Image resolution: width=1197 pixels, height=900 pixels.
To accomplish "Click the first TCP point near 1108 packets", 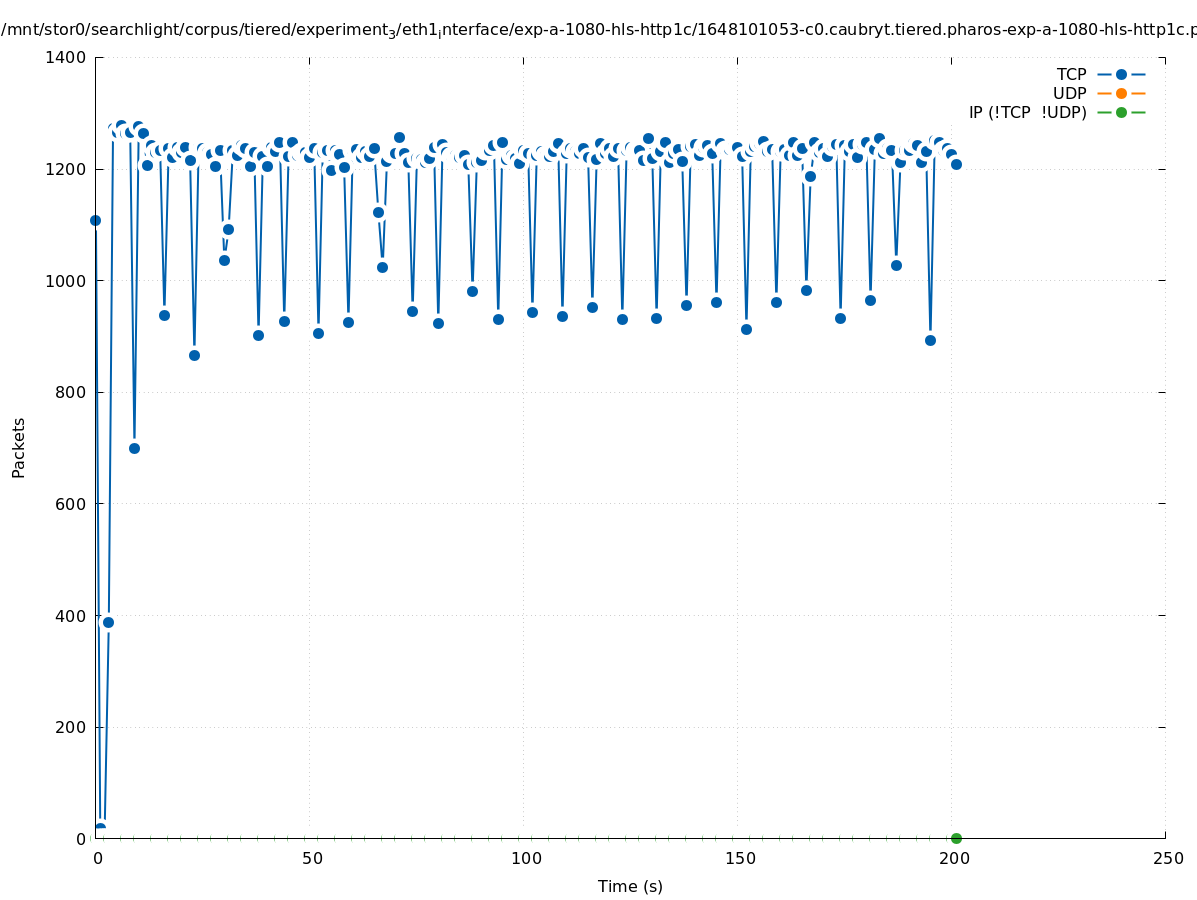I will point(96,220).
